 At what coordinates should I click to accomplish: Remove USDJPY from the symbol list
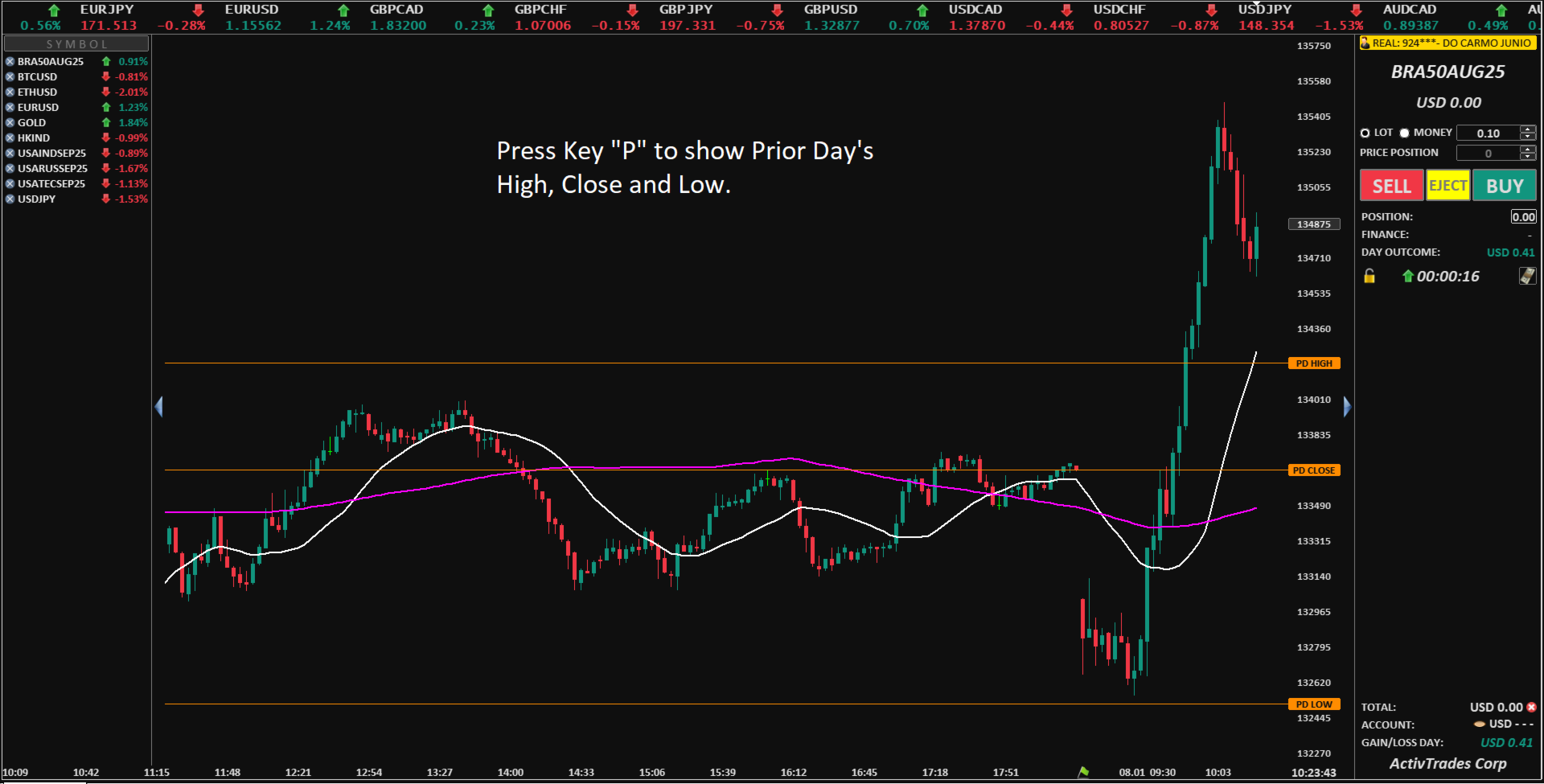pyautogui.click(x=10, y=199)
